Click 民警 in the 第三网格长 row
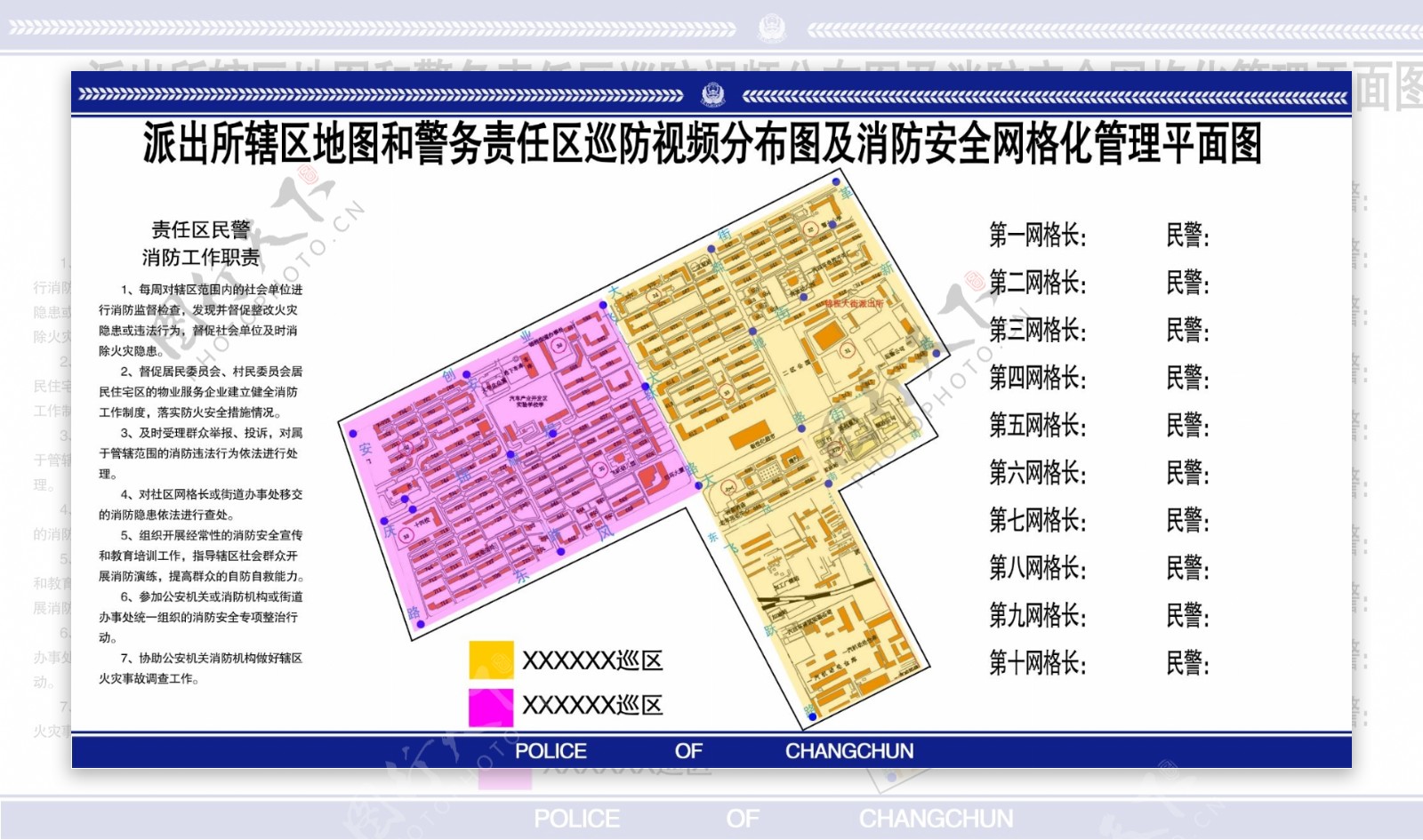The image size is (1423, 840). coord(1188,331)
